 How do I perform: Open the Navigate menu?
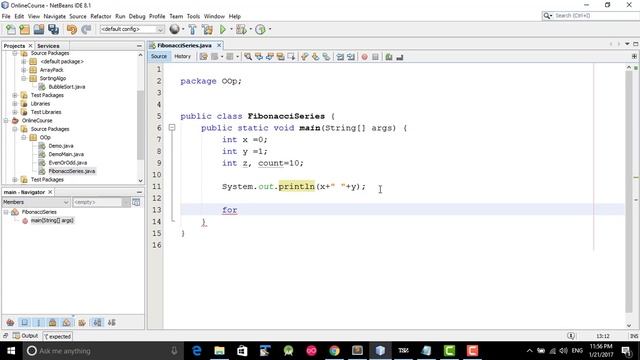(x=54, y=16)
